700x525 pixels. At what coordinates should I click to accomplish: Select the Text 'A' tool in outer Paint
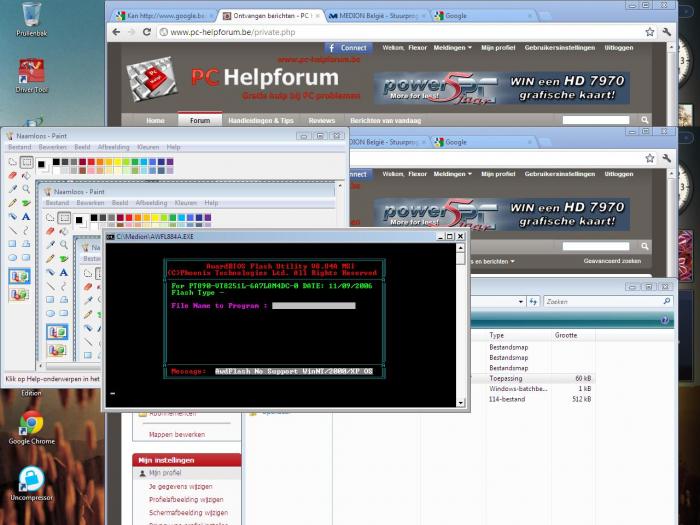(x=26, y=217)
